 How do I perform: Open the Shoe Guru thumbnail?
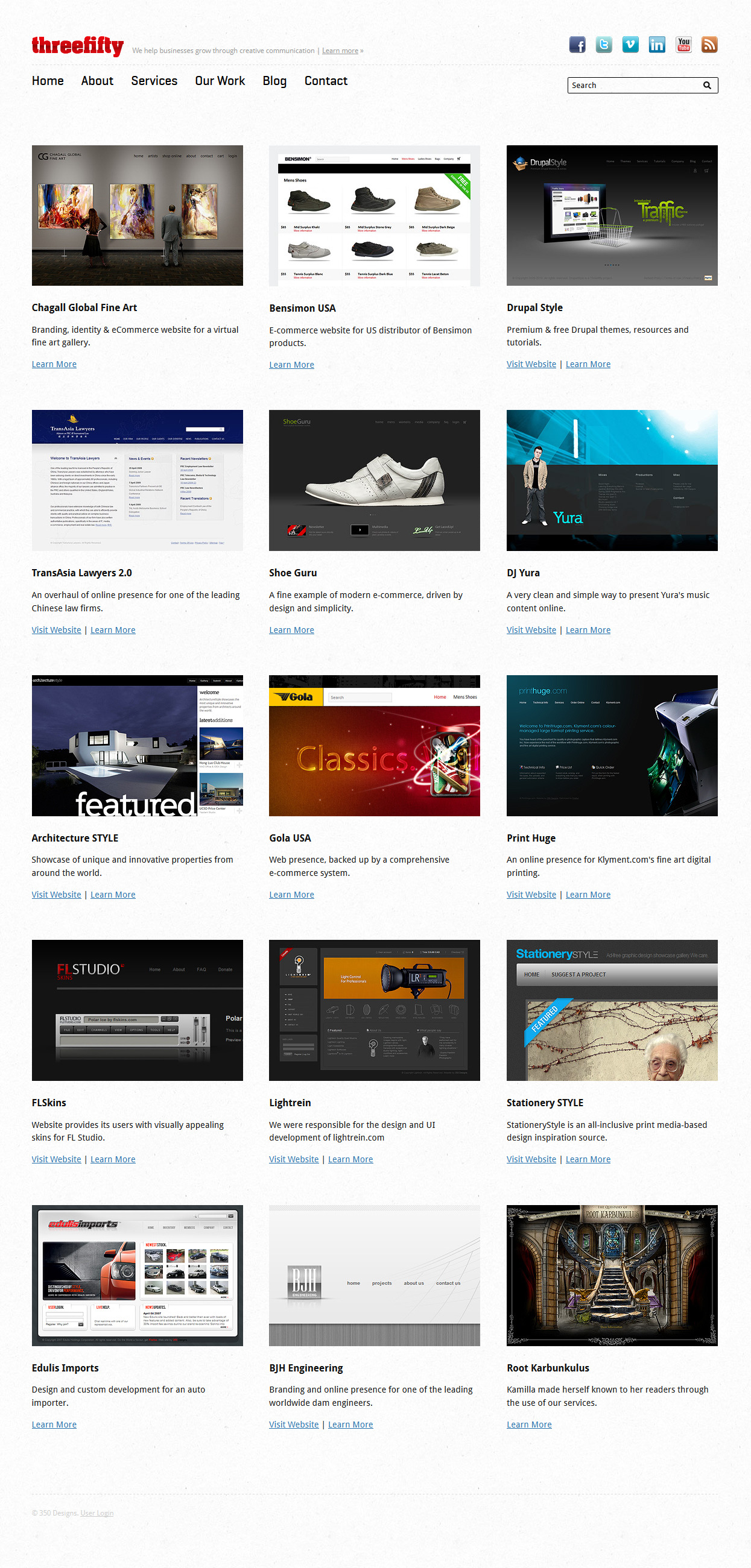click(375, 480)
